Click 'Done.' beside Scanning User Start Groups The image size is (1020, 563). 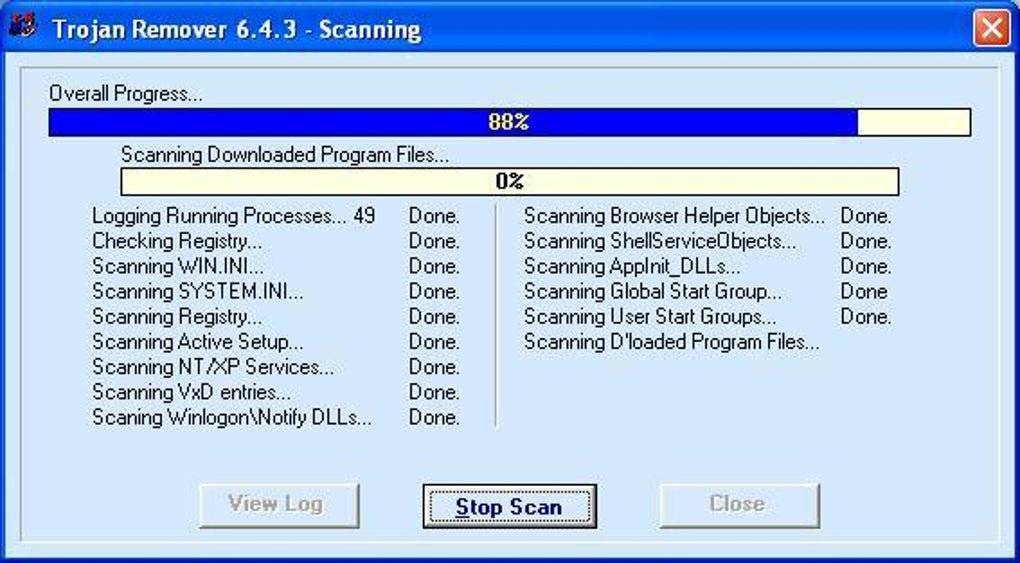pyautogui.click(x=866, y=316)
